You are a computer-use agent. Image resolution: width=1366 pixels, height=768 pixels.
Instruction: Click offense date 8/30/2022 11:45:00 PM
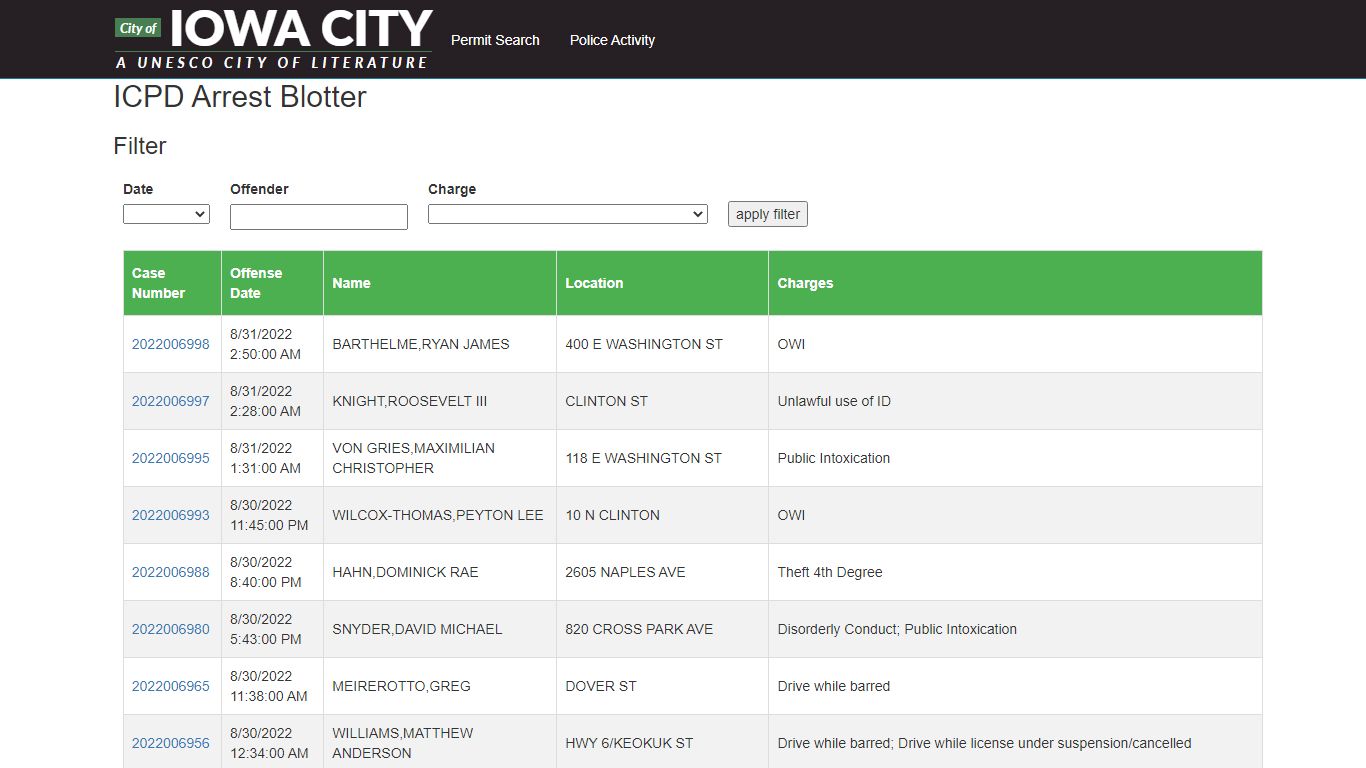click(269, 515)
